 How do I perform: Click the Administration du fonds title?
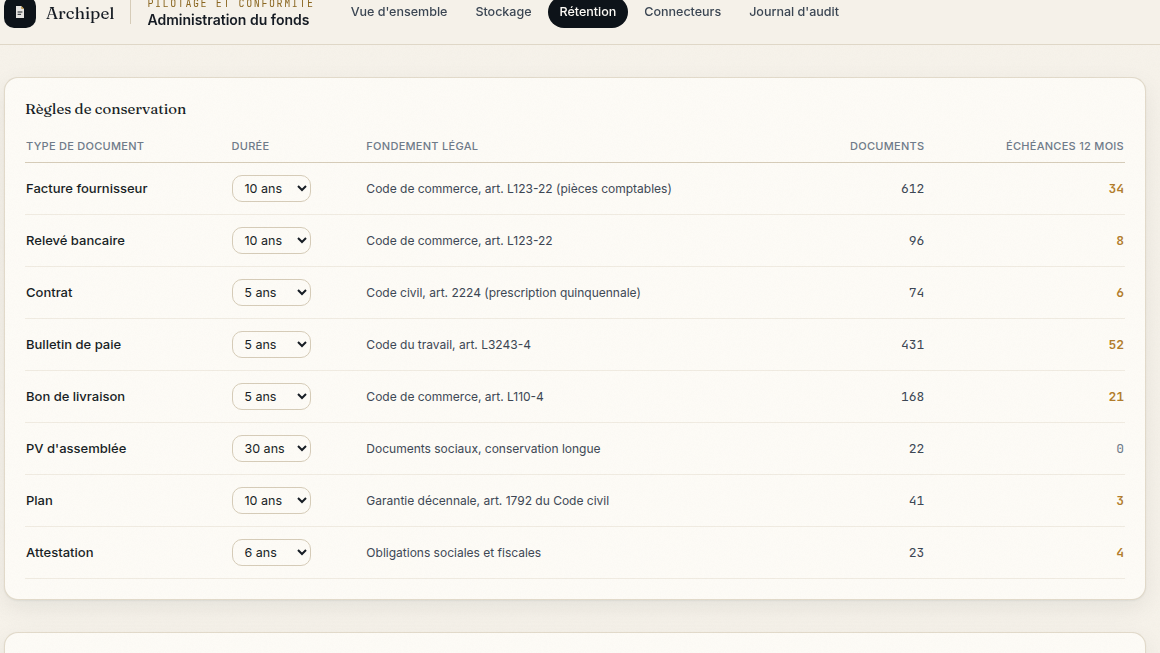click(228, 20)
